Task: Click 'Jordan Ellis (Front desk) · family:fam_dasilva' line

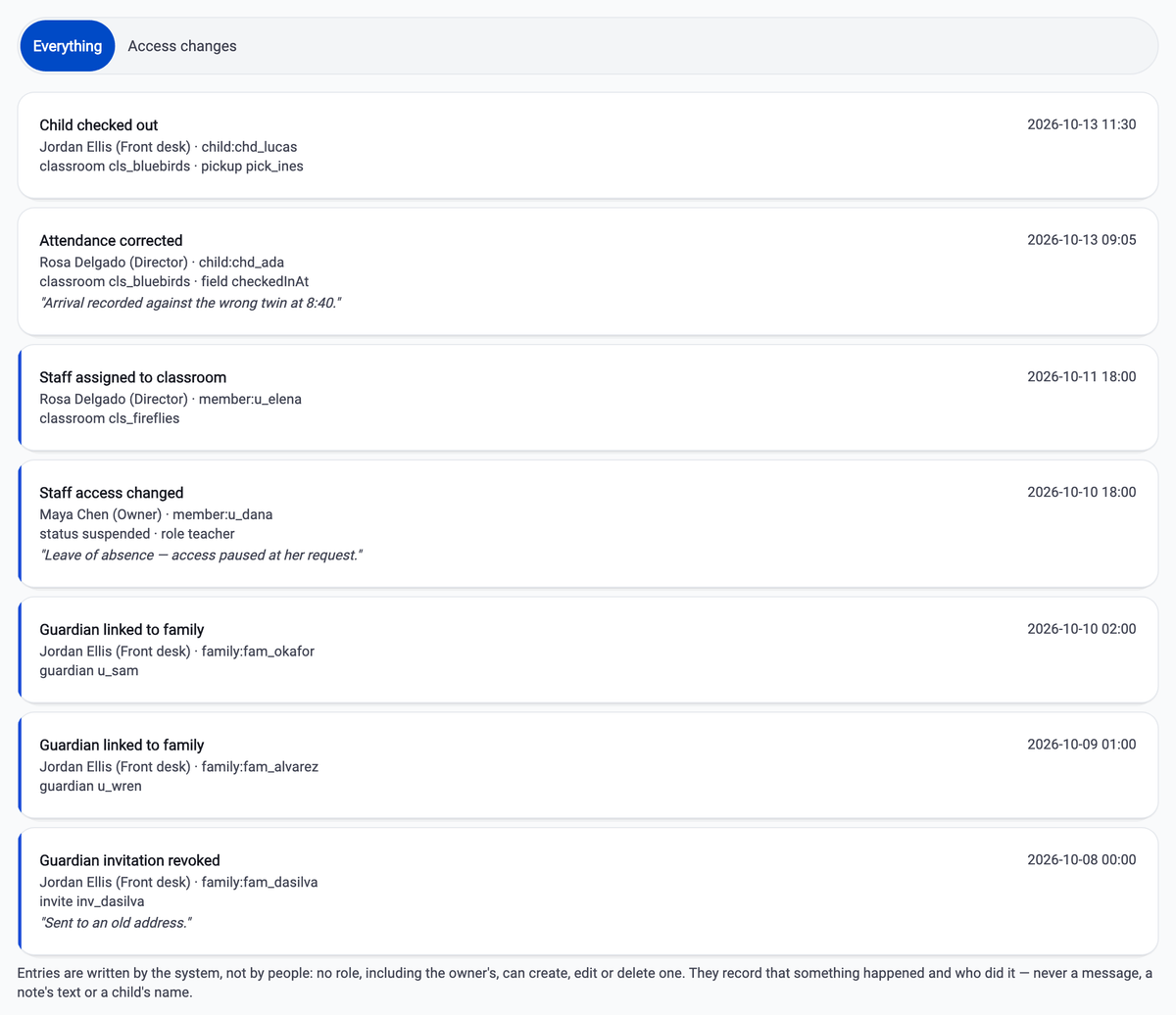Action: (178, 884)
